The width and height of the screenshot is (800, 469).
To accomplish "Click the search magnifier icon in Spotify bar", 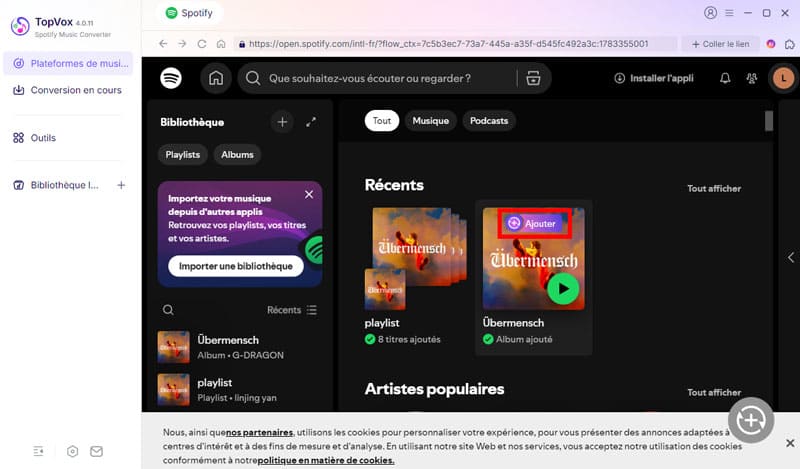I will [x=253, y=78].
